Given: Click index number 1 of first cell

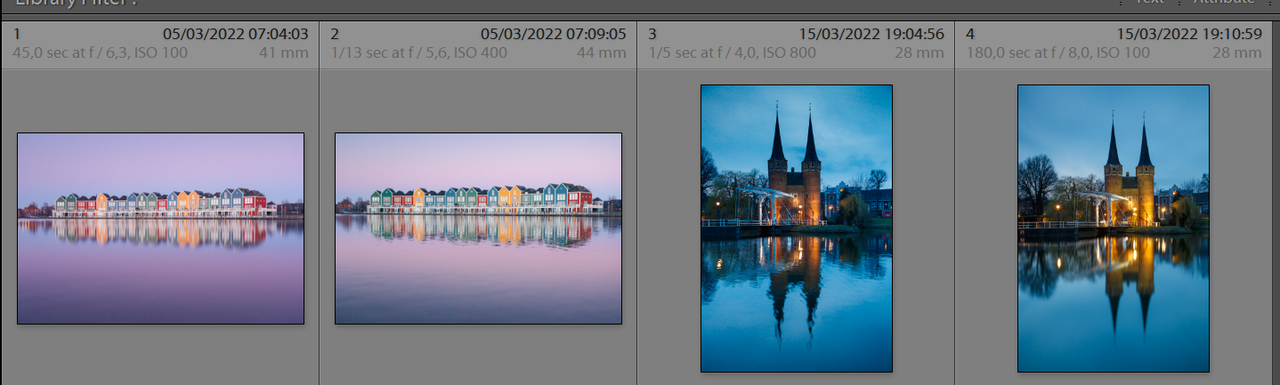Looking at the screenshot, I should [16, 34].
